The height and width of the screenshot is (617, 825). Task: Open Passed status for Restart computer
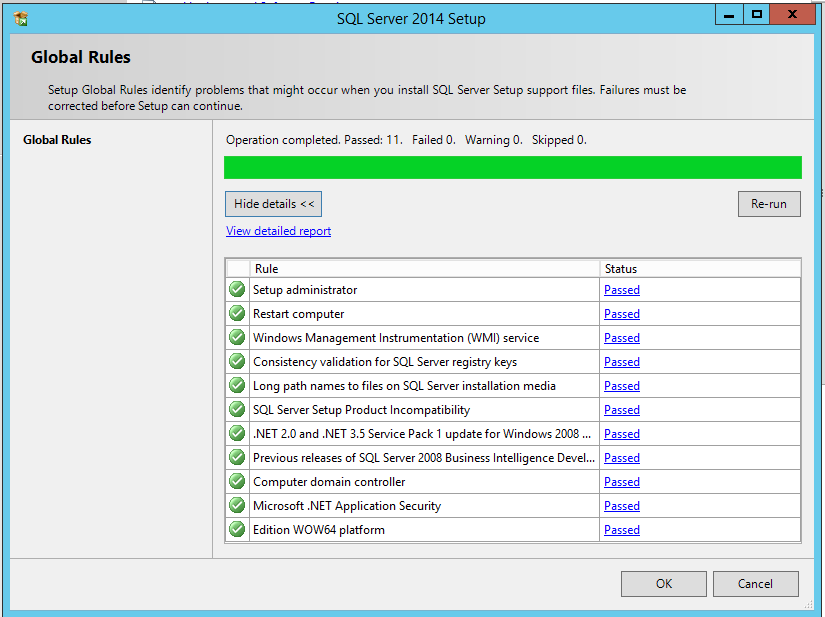(x=622, y=314)
